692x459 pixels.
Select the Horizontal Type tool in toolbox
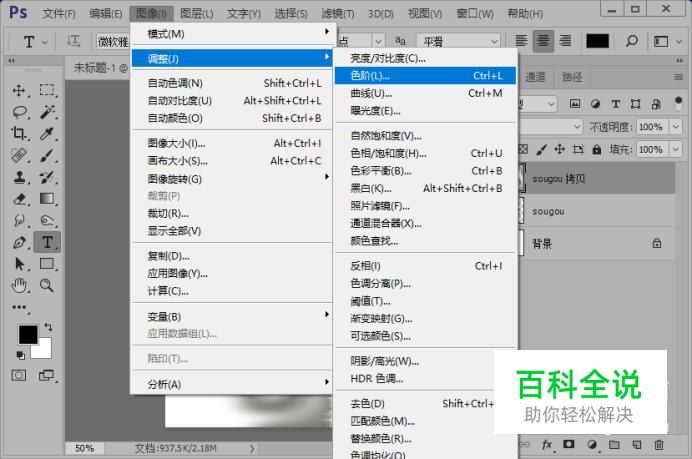[47, 242]
